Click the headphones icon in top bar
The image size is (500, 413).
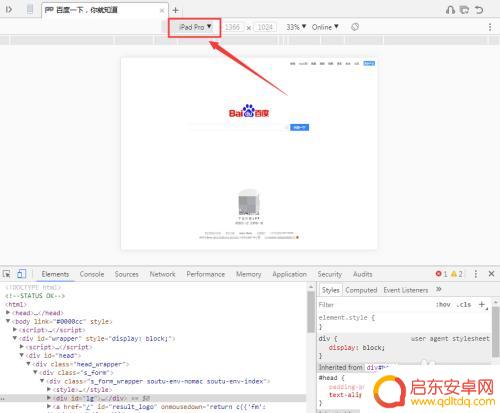pyautogui.click(x=450, y=10)
